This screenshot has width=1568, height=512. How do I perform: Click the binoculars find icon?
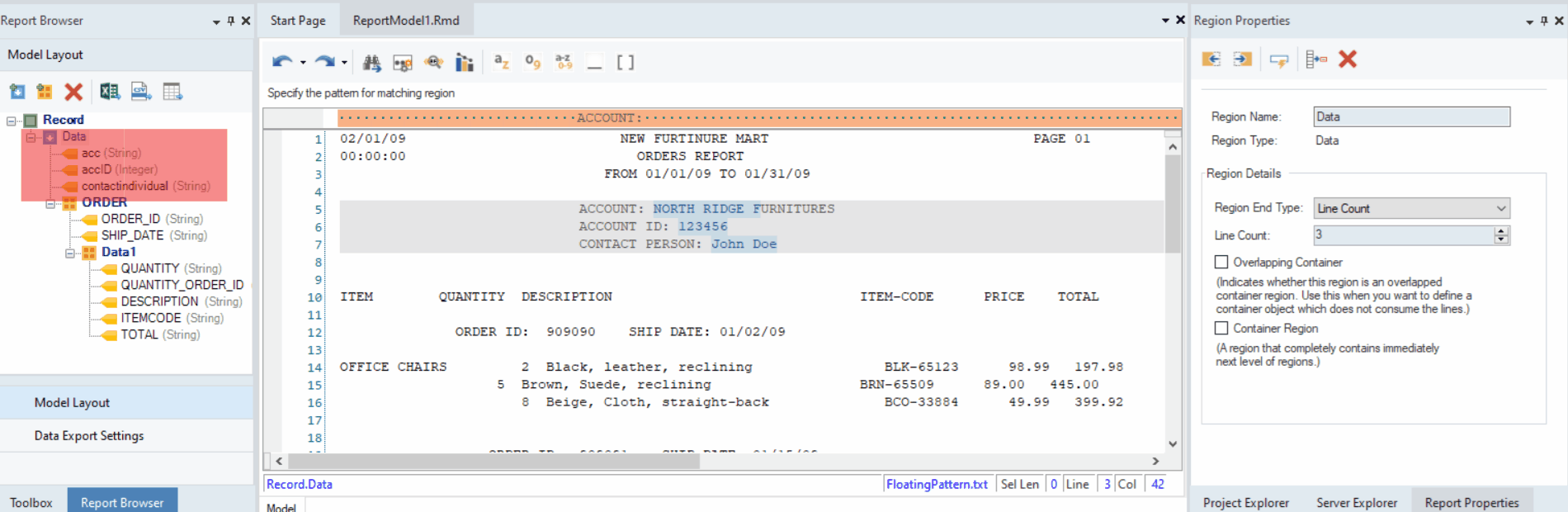(372, 63)
